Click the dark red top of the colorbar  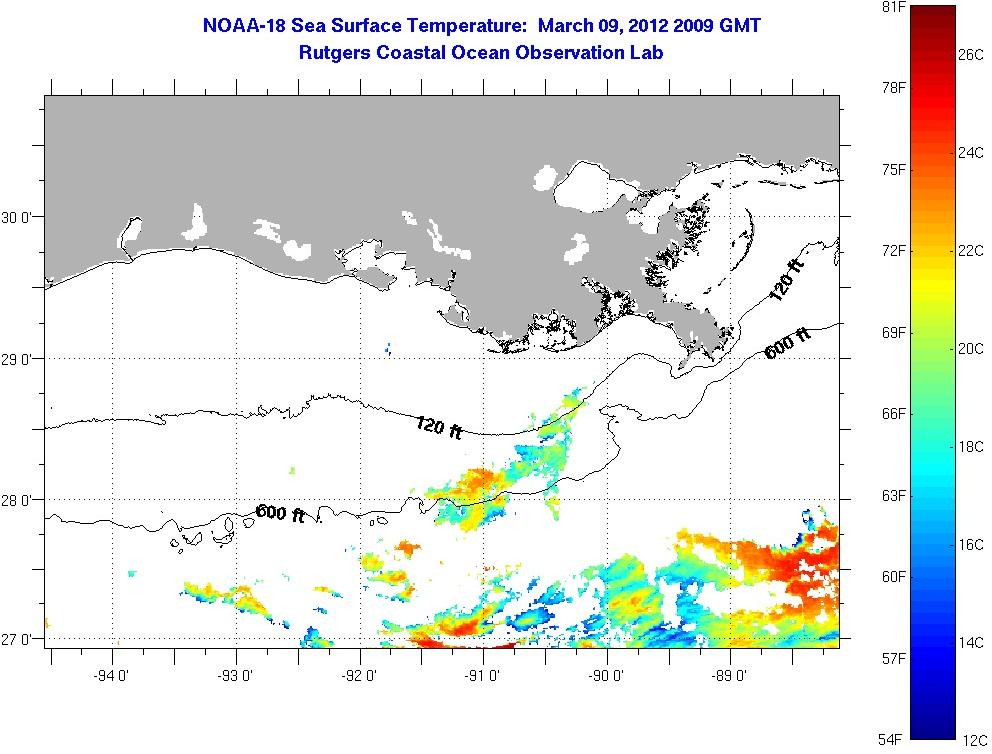[x=933, y=16]
